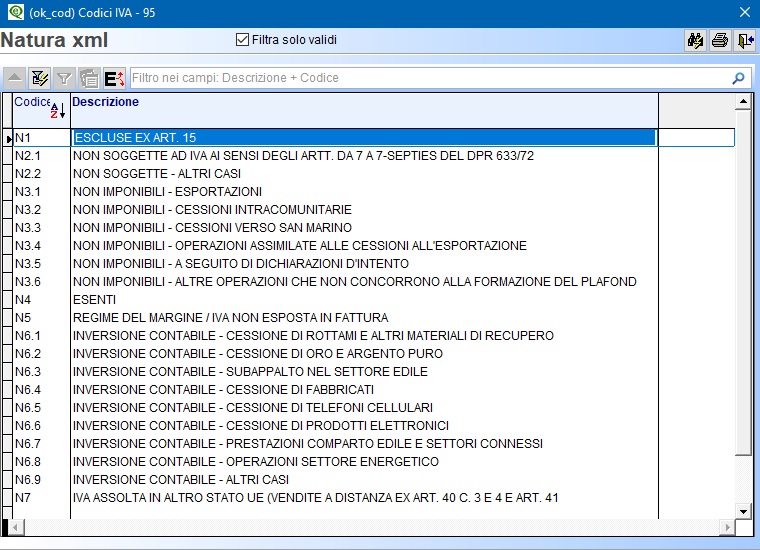The image size is (760, 550).
Task: Click the gray up-arrow toolbar icon
Action: point(15,78)
